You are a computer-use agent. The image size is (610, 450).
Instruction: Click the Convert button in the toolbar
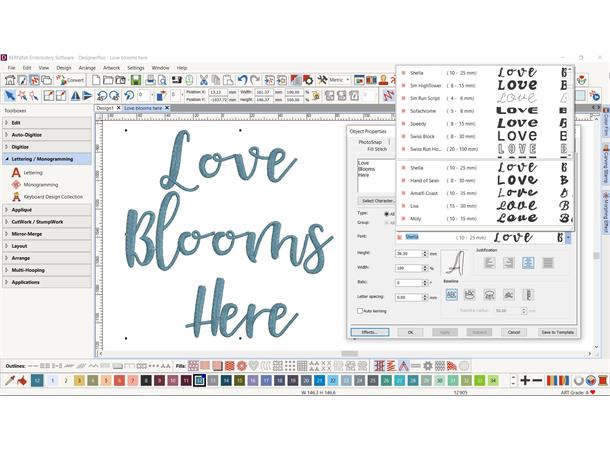point(70,80)
